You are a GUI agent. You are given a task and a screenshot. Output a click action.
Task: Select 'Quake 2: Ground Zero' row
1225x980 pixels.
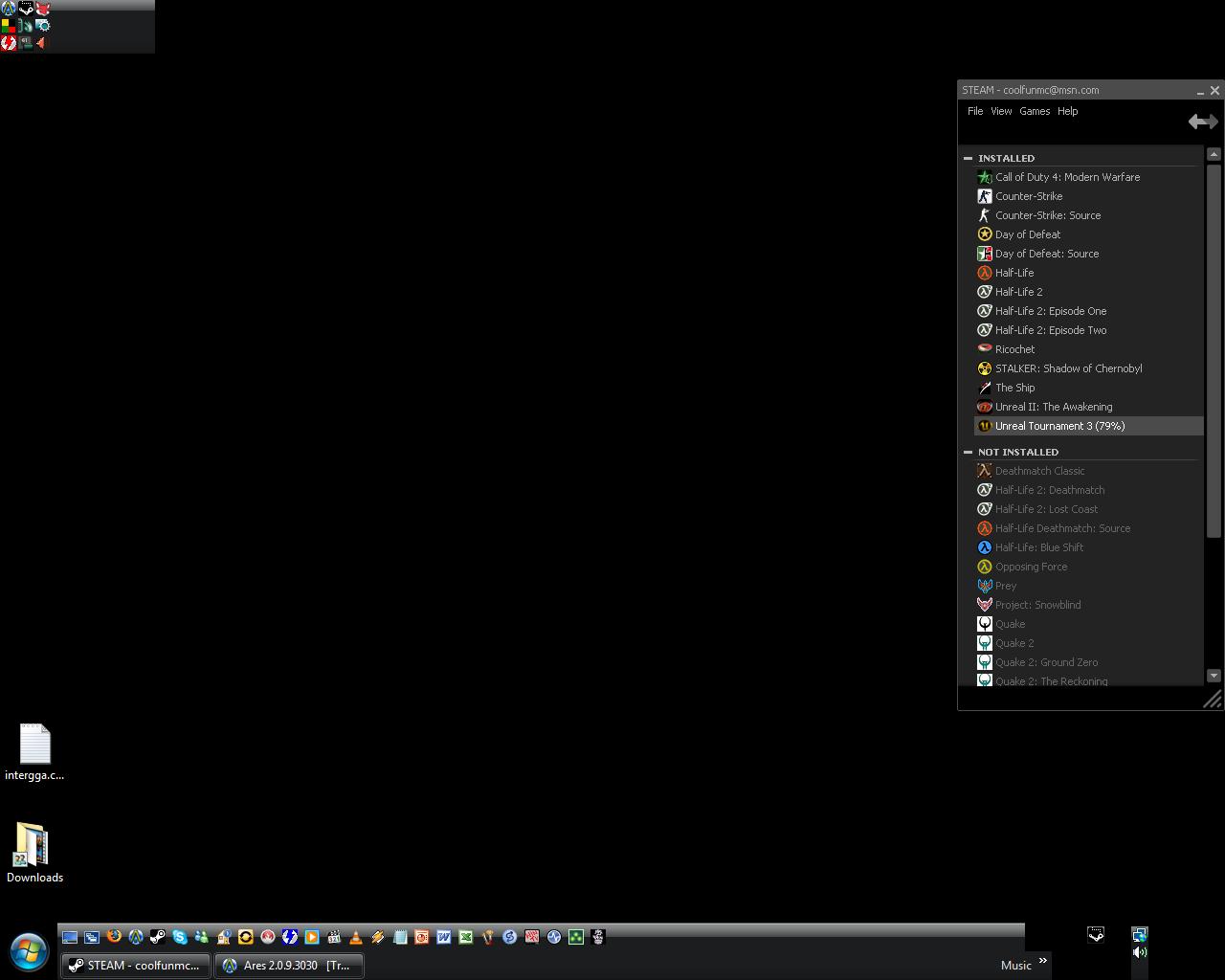(x=1089, y=662)
